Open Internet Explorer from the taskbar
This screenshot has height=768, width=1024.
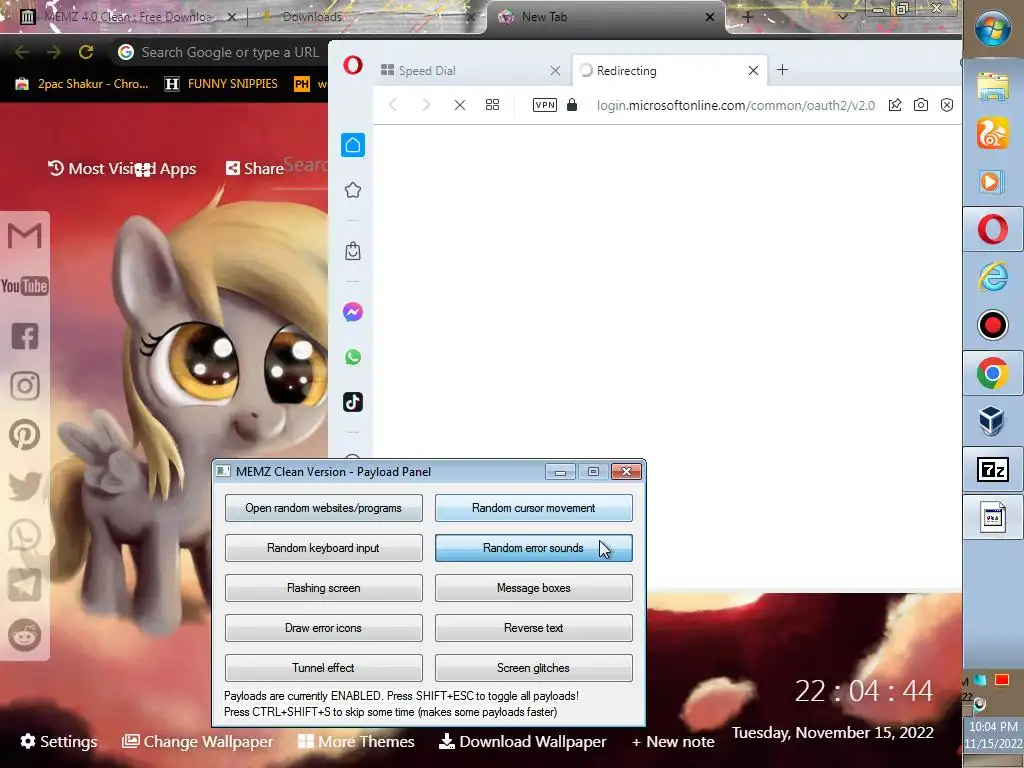993,278
